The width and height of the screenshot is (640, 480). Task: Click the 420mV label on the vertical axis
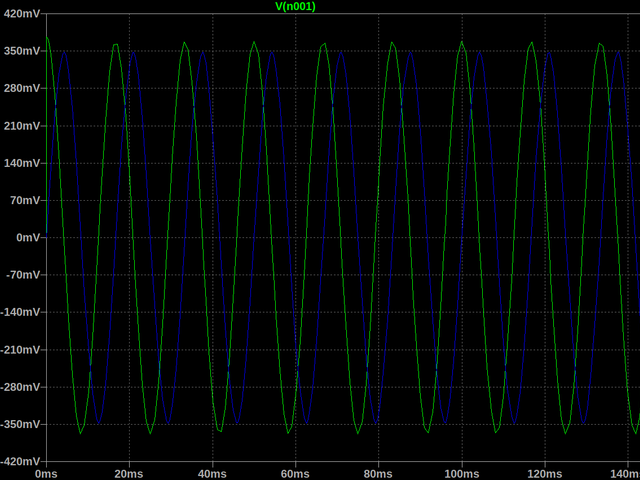tap(21, 14)
